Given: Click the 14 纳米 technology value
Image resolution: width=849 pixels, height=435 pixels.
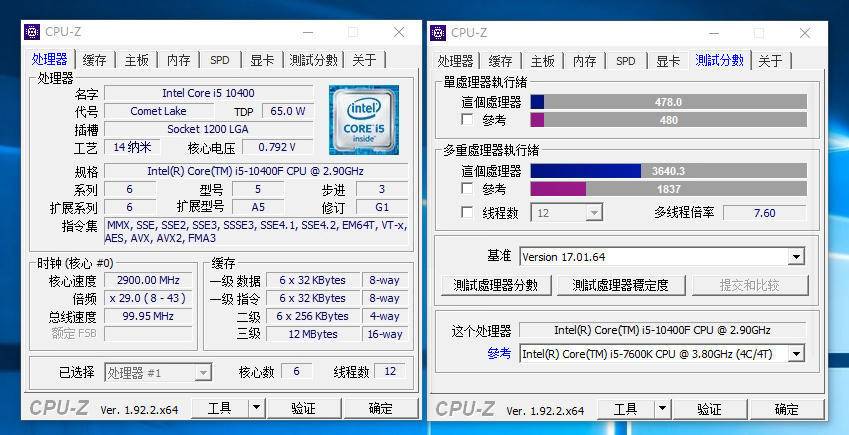Looking at the screenshot, I should [x=132, y=147].
